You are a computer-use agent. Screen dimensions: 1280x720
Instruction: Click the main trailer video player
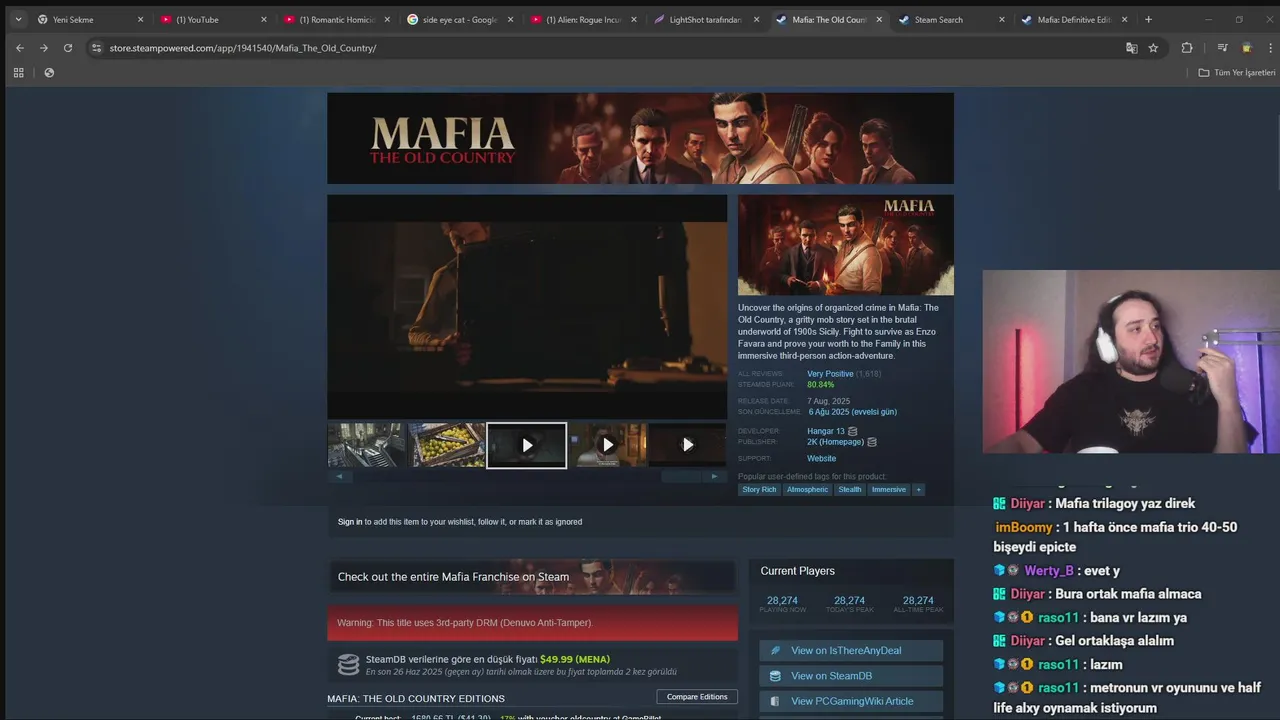click(527, 307)
